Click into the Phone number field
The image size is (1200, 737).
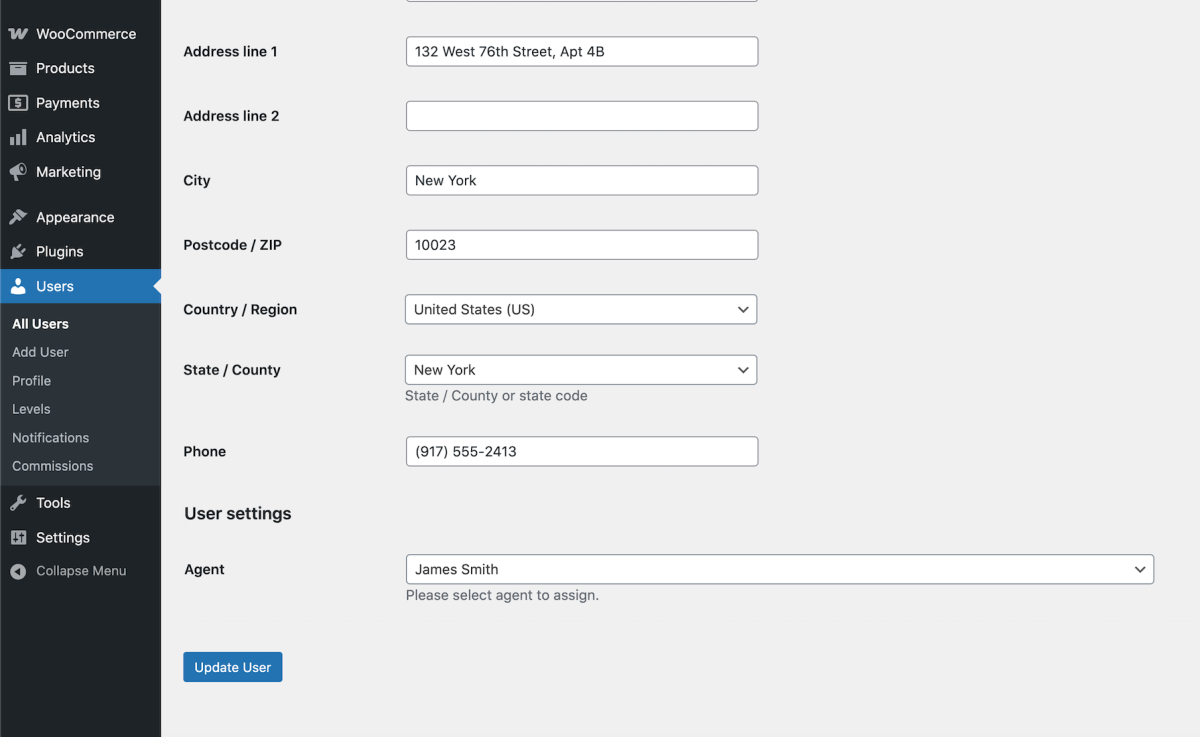(581, 452)
